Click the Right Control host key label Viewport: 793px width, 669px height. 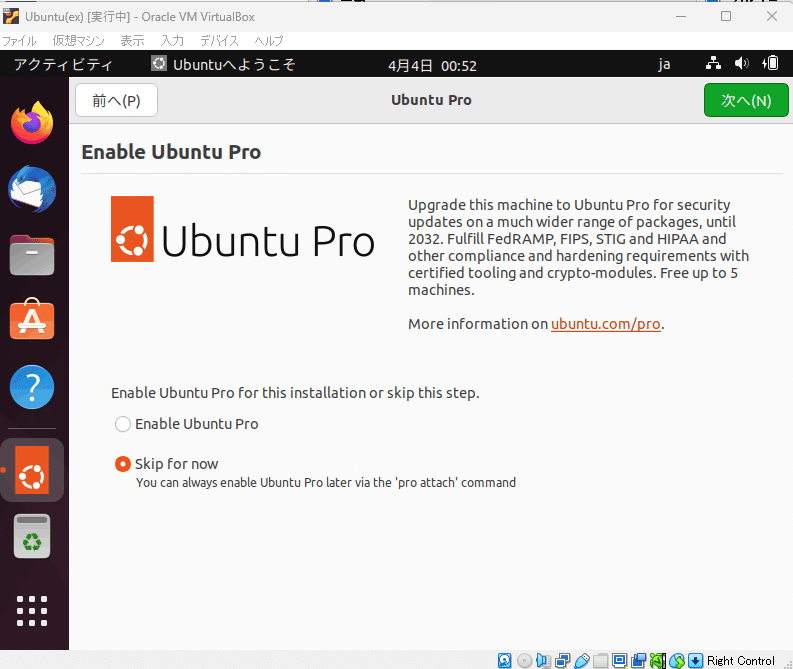740,660
